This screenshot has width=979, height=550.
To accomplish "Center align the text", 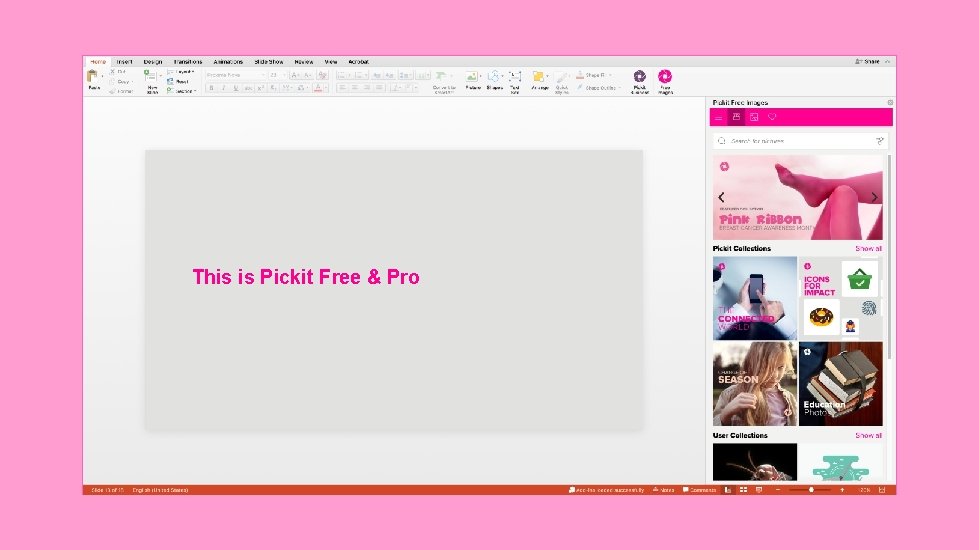I will tap(355, 88).
